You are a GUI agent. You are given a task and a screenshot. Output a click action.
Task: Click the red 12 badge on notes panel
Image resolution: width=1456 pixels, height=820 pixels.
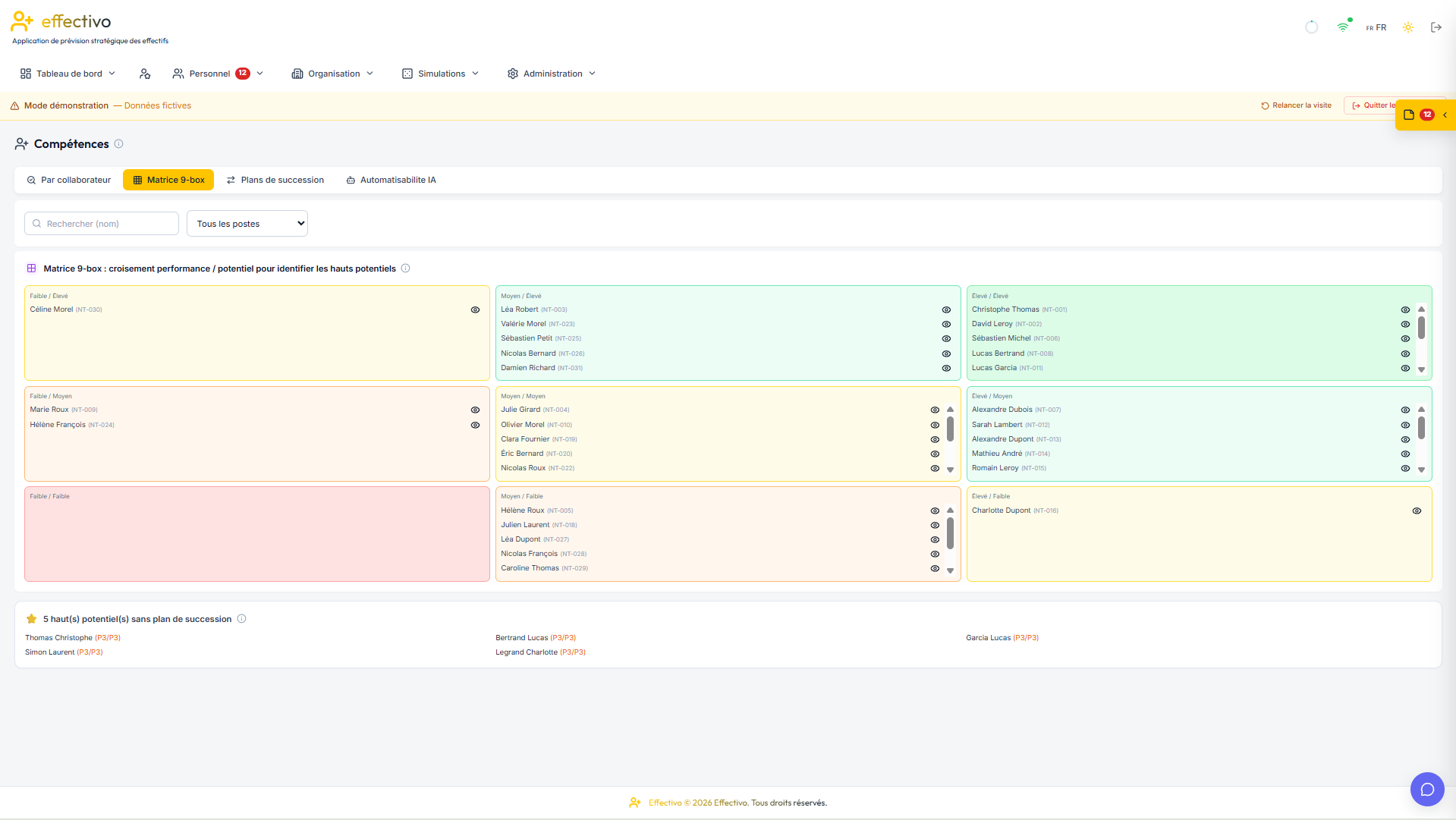click(1427, 115)
